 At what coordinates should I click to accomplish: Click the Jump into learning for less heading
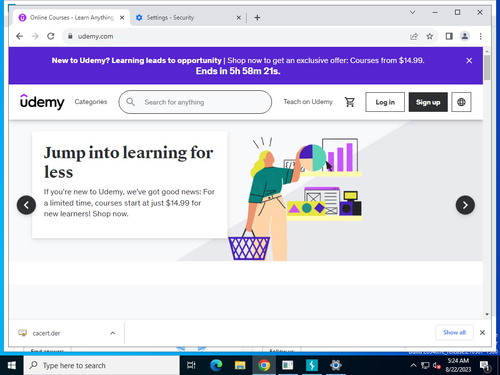[128, 162]
